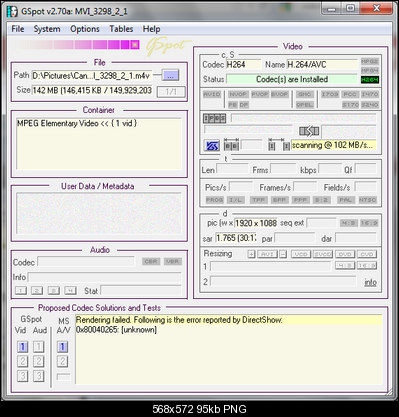The height and width of the screenshot is (417, 399).
Task: Click the QPEL flag indicator
Action: 305,105
